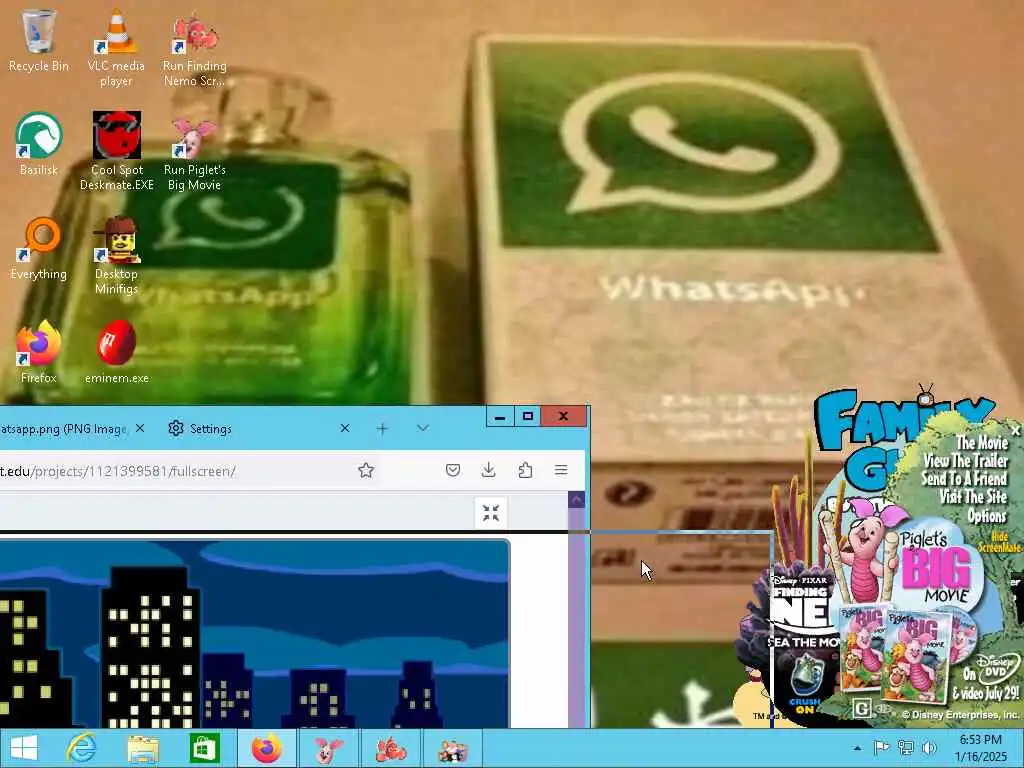Open Options in the Piglet ScreenMate
The width and height of the screenshot is (1024, 768).
986,516
